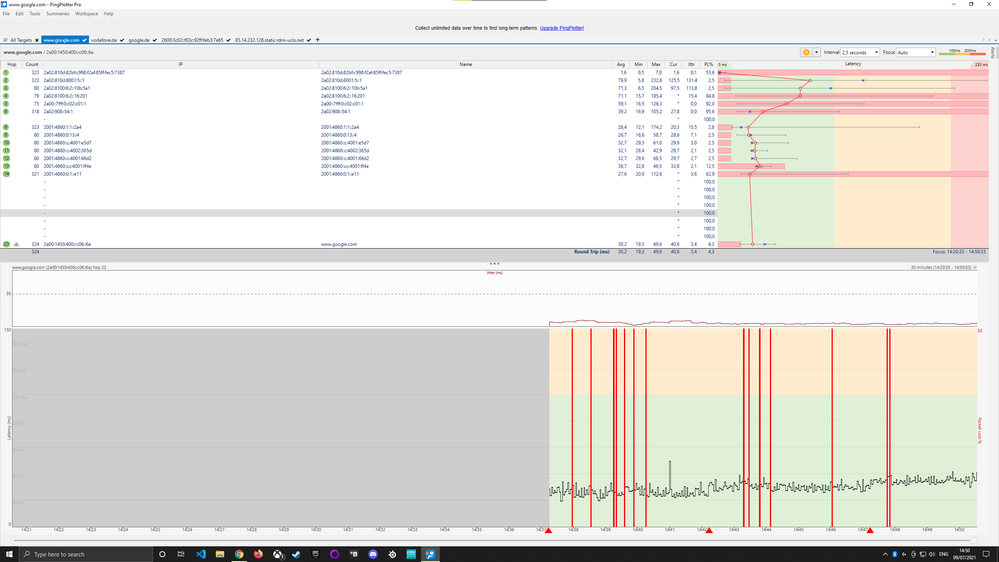
Task: Open the dropdown arrow next to pause button
Action: [817, 52]
